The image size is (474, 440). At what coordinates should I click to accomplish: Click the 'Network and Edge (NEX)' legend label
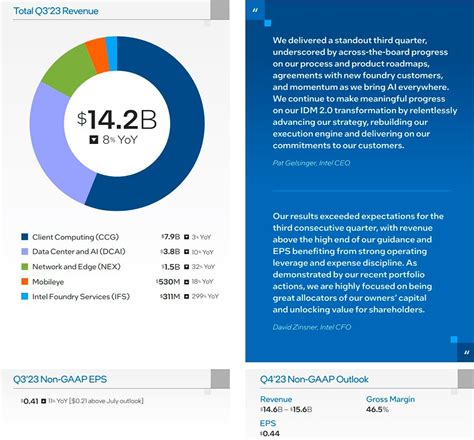(76, 267)
